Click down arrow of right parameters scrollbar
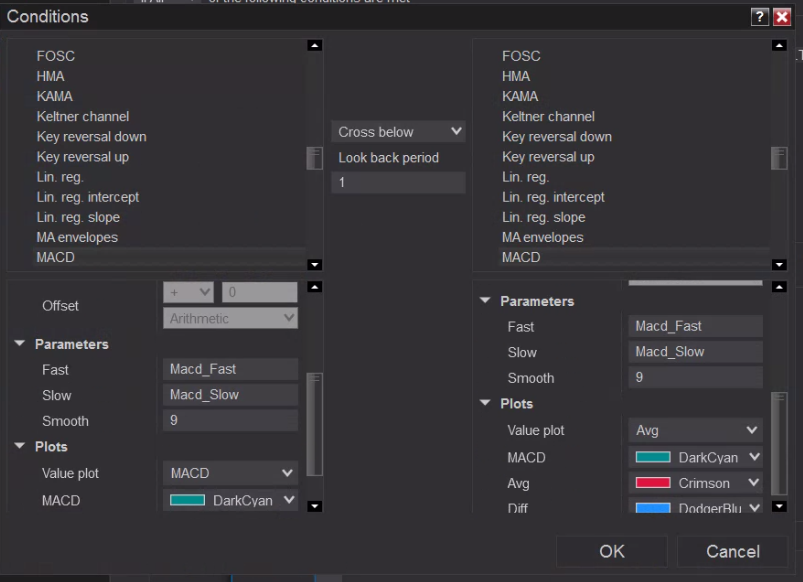The image size is (803, 582). point(779,506)
